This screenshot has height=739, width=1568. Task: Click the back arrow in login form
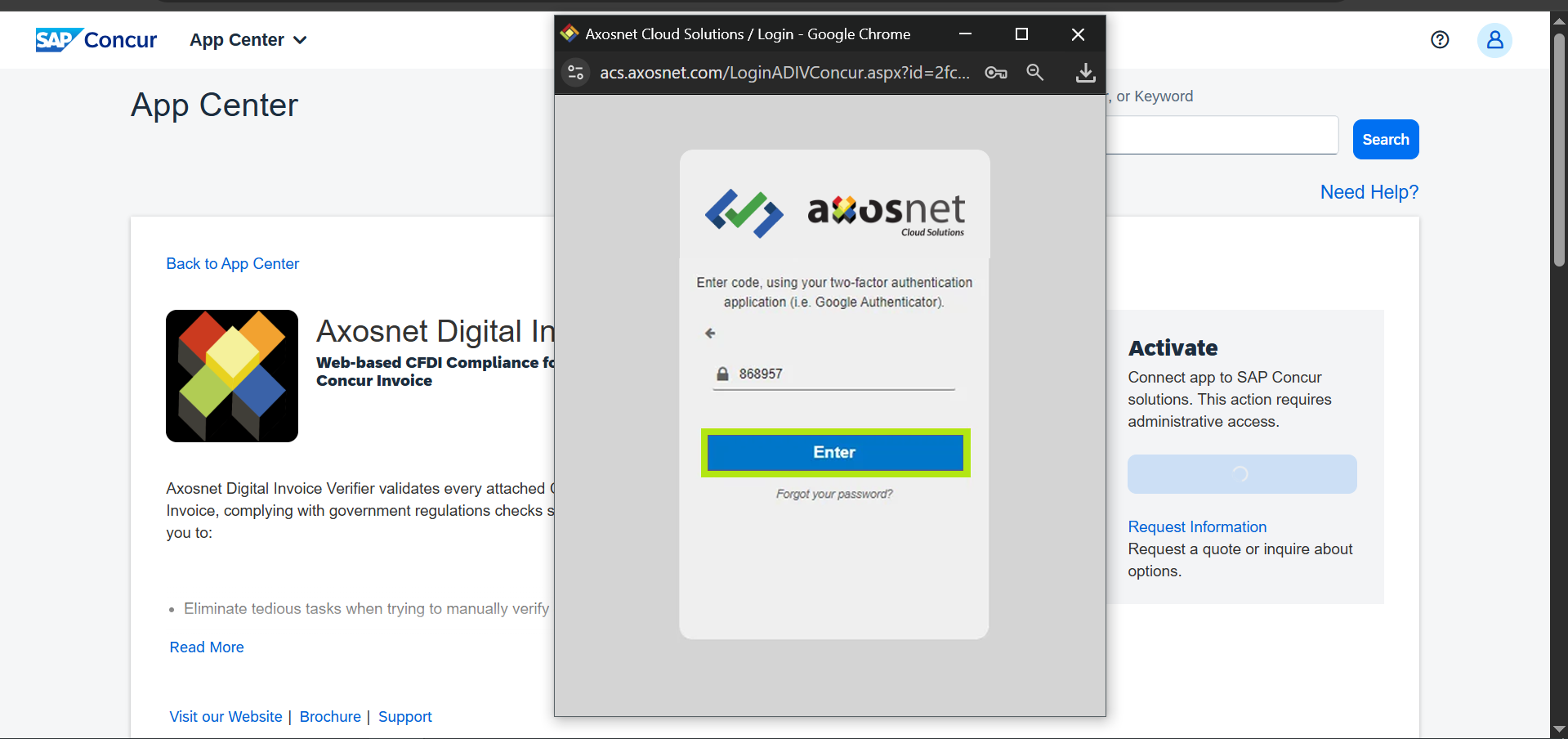tap(710, 334)
